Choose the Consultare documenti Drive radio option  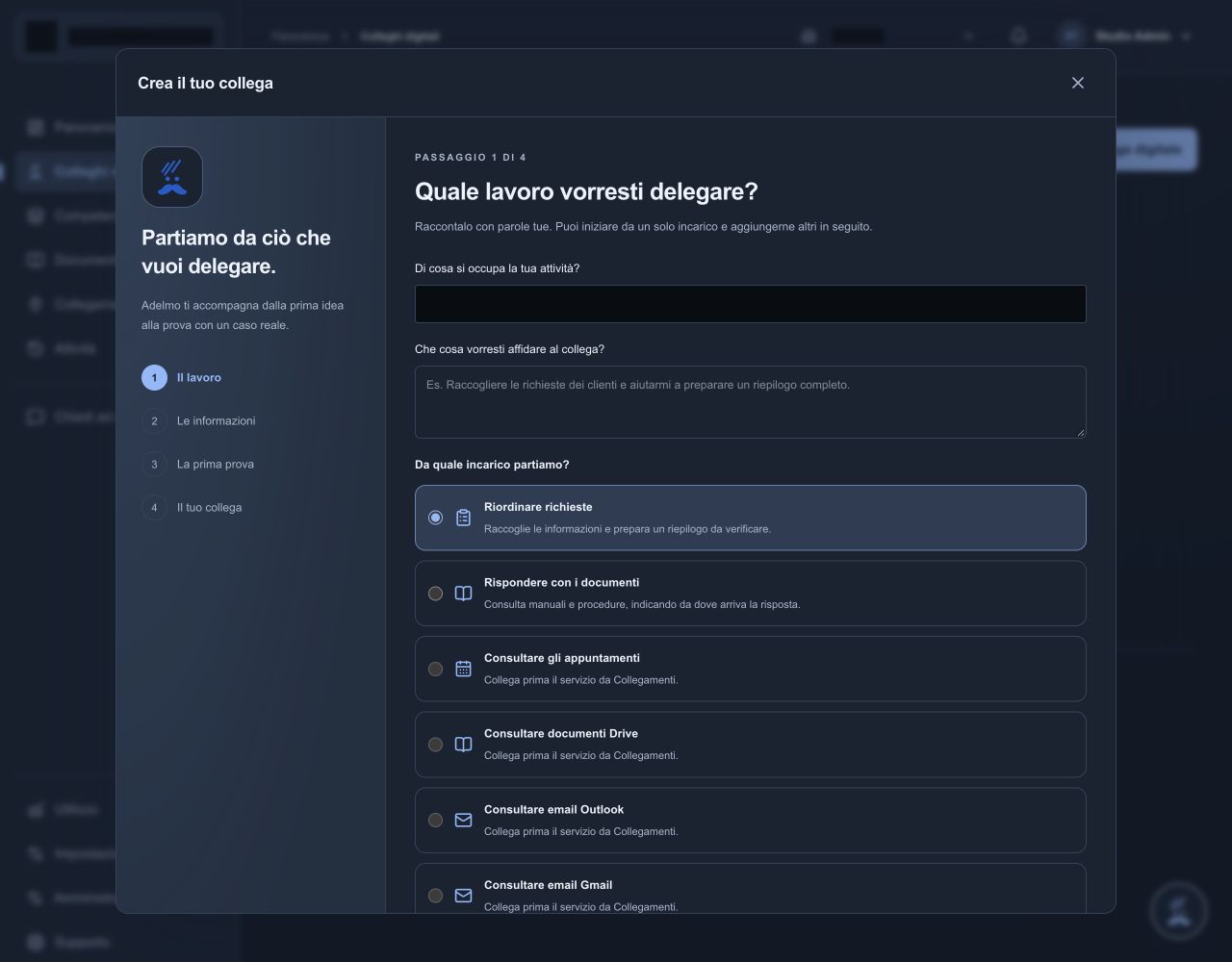point(435,745)
